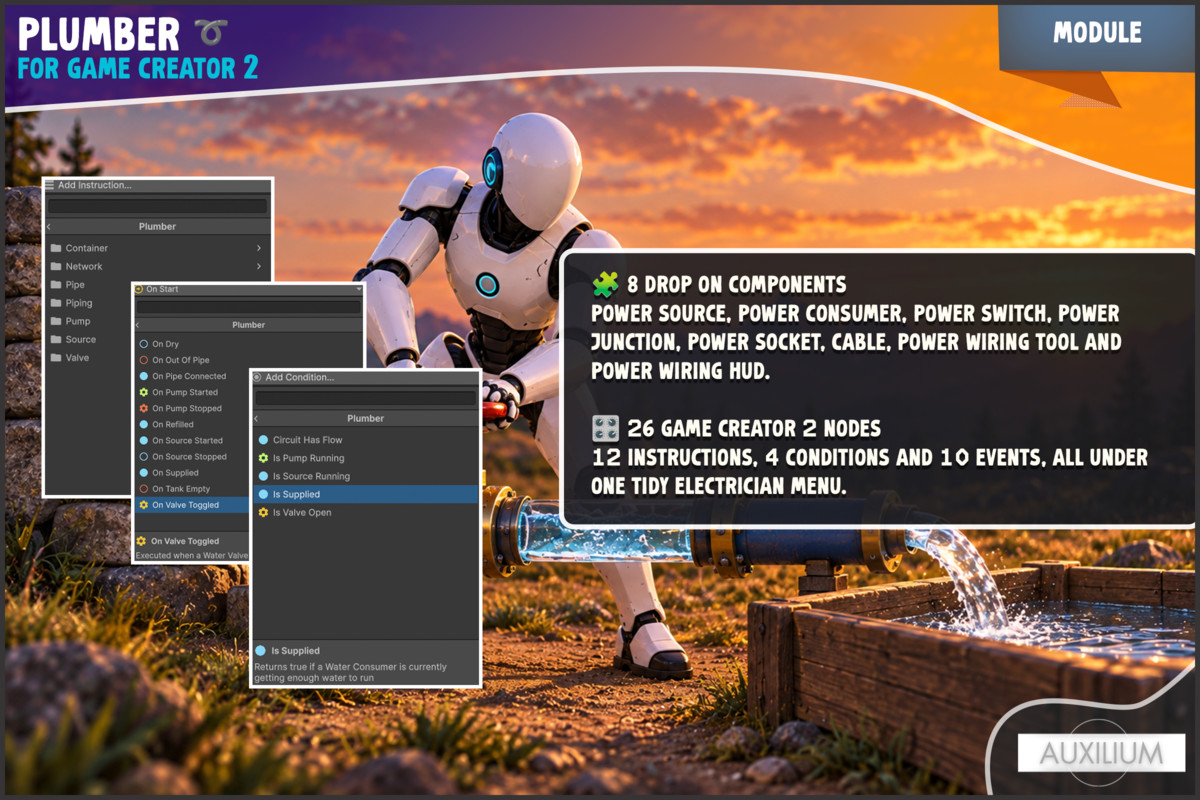Click the highlighted On Valve Toggled gear icon
Image resolution: width=1200 pixels, height=800 pixels.
[x=144, y=505]
